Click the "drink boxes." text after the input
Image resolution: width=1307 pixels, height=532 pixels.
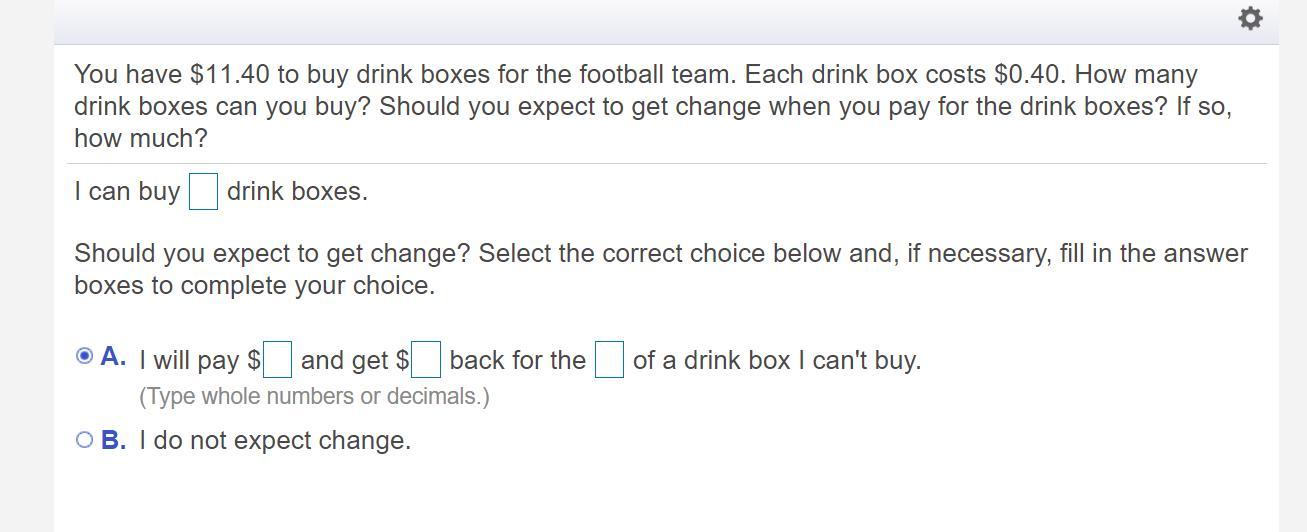297,192
